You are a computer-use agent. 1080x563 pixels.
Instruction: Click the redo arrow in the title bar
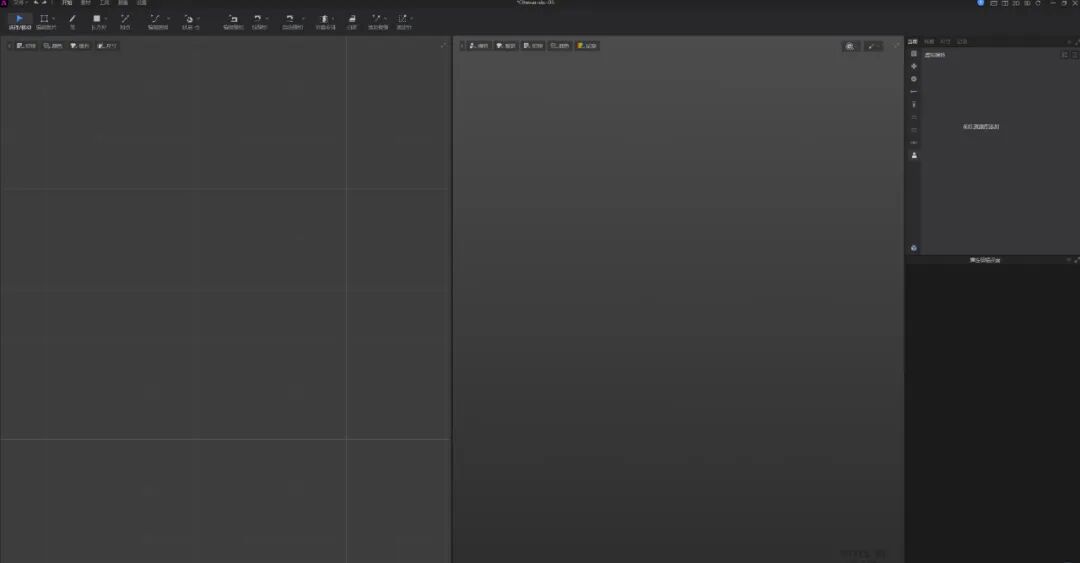[x=44, y=3]
